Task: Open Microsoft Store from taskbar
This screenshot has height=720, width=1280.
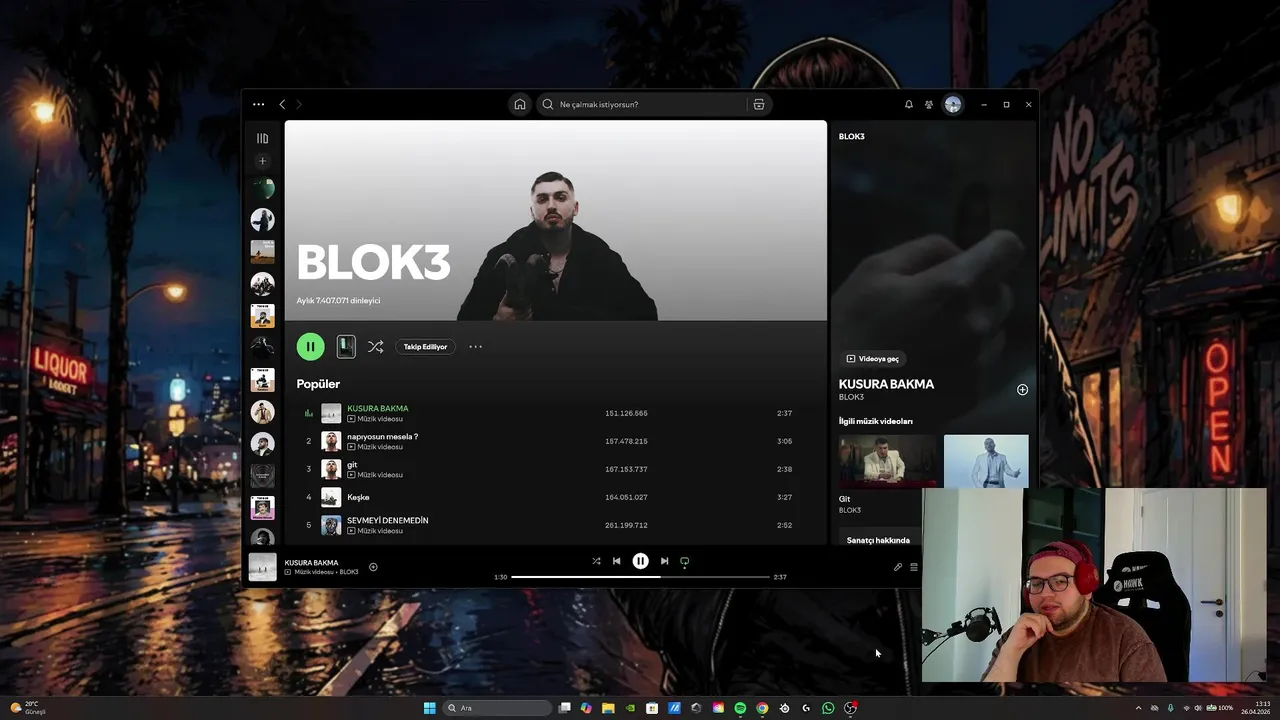Action: [652, 708]
